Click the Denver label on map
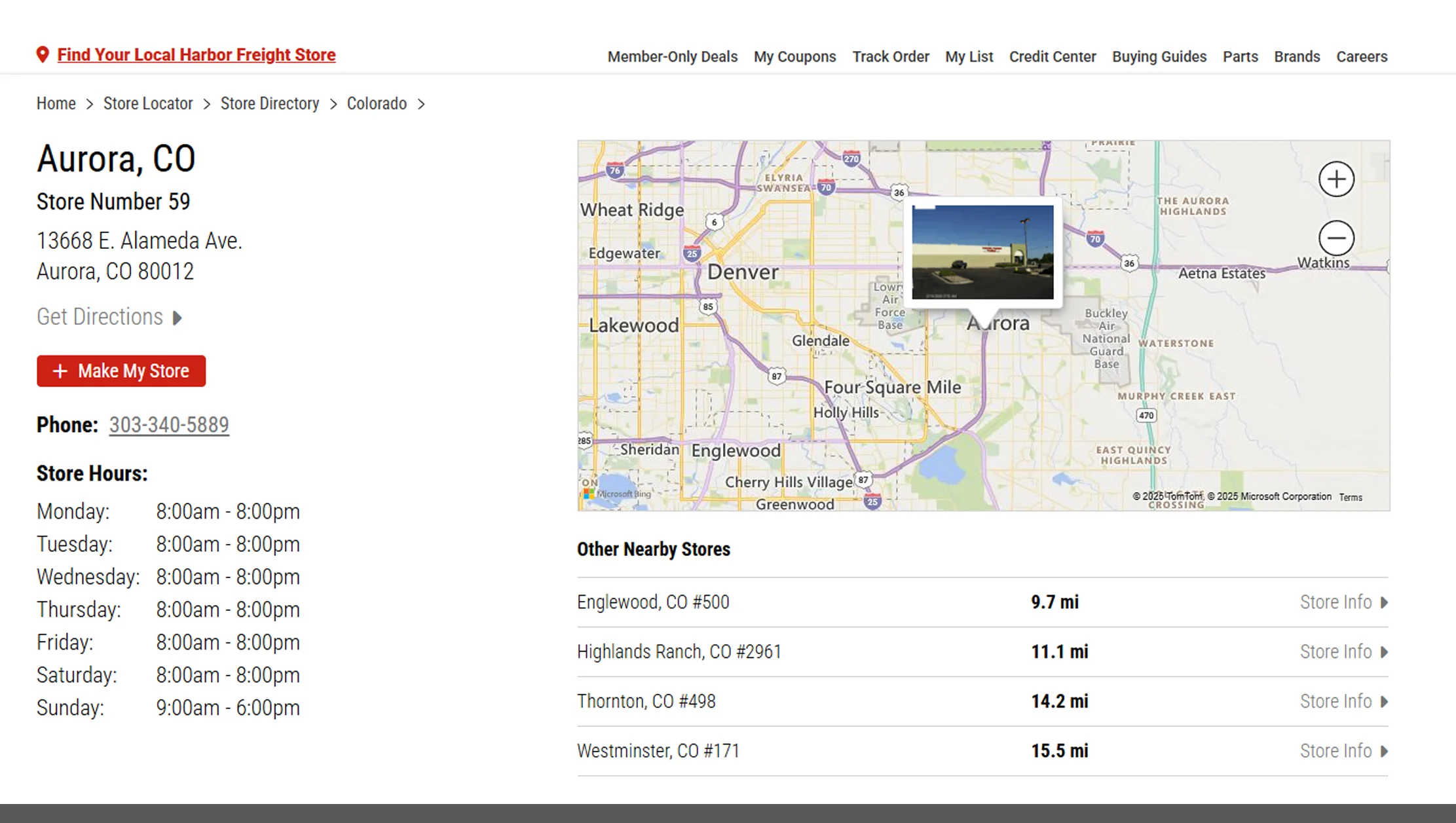Viewport: 1456px width, 823px height. tap(743, 272)
